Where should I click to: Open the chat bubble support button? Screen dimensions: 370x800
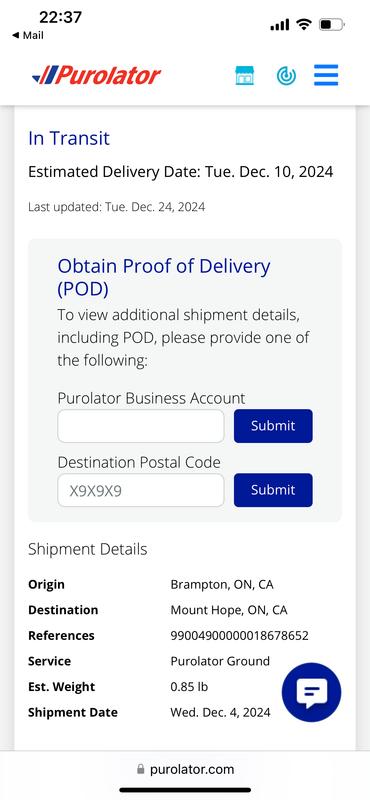311,692
